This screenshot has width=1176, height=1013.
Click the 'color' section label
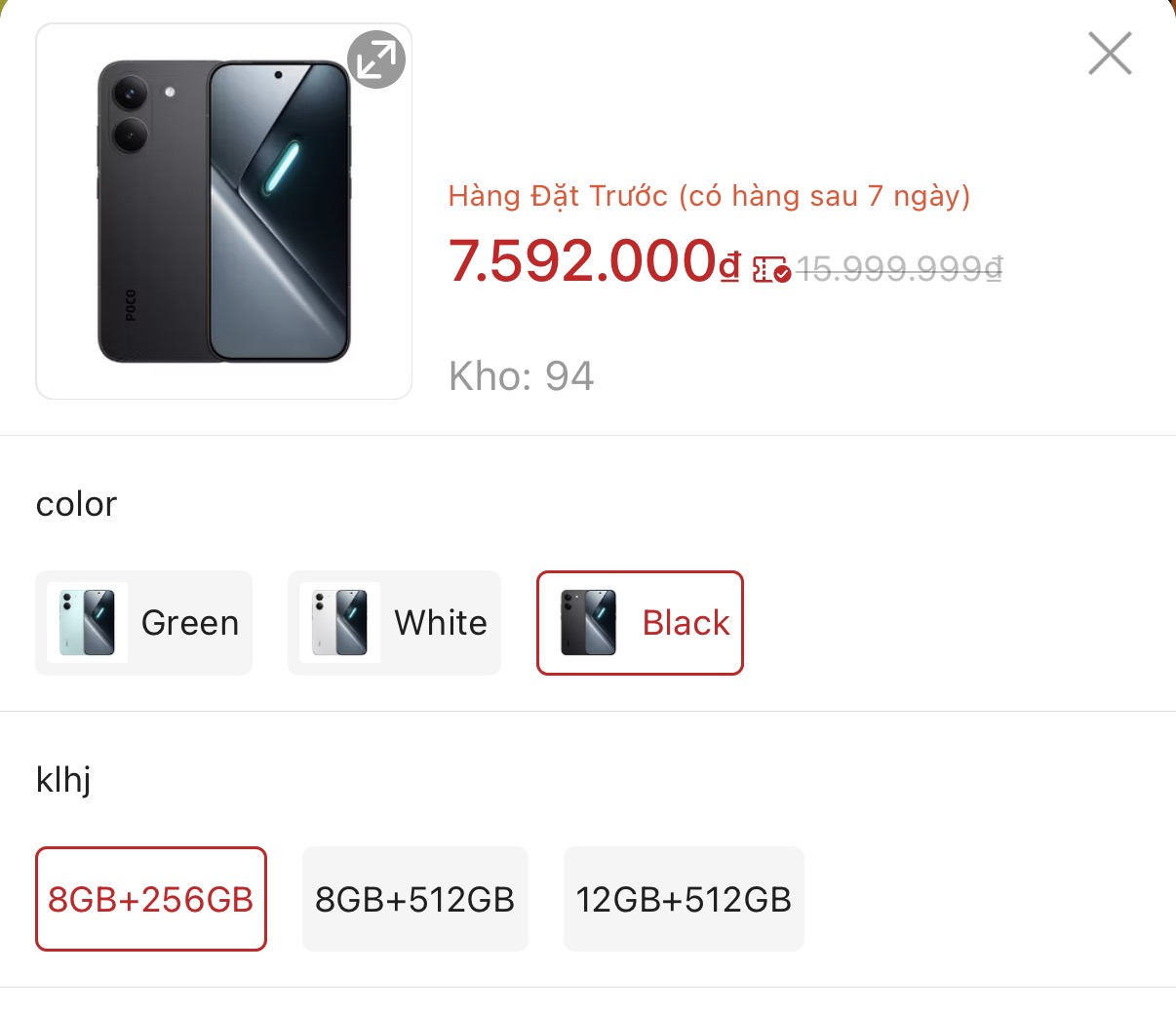tap(76, 503)
